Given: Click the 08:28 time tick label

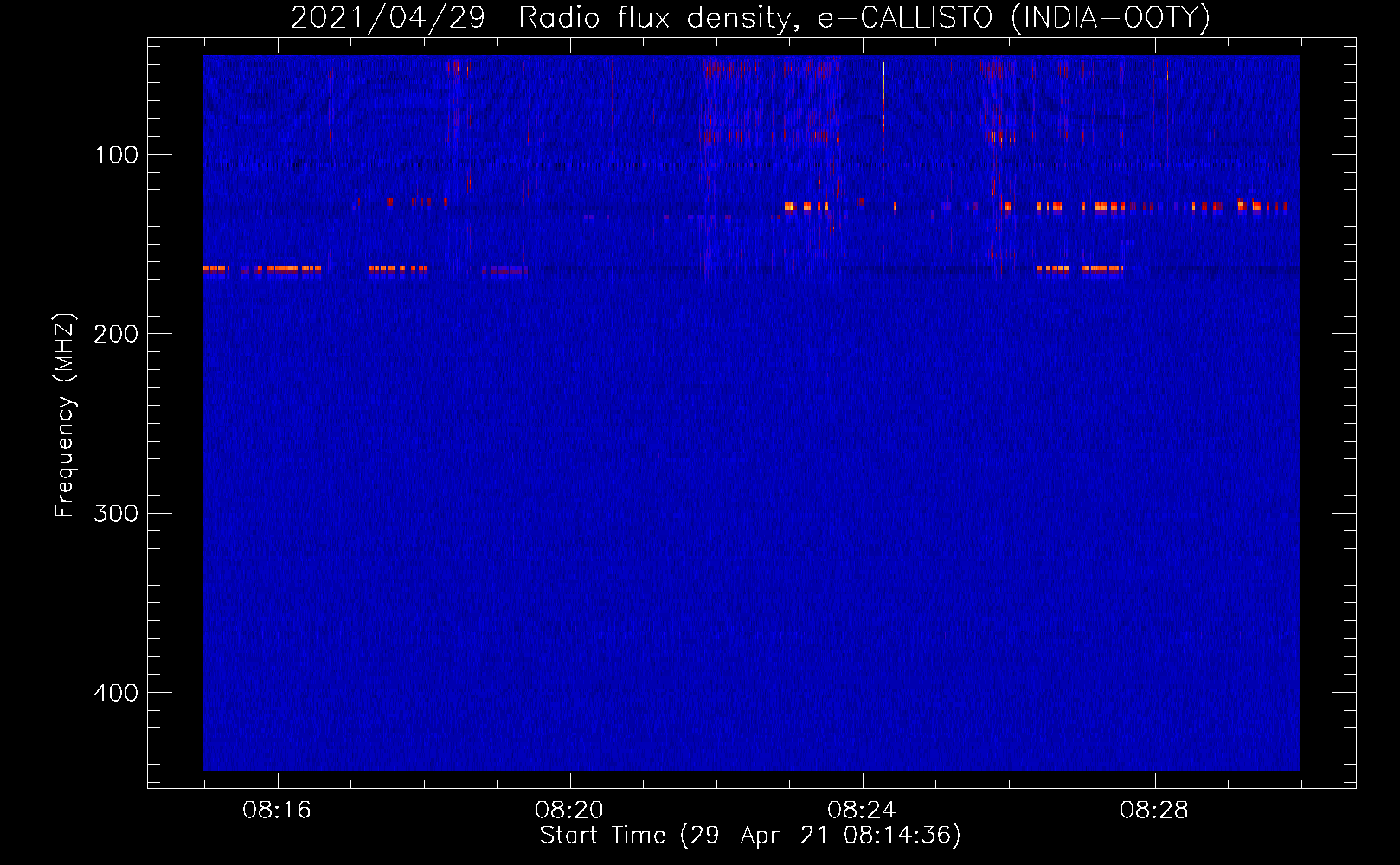Looking at the screenshot, I should [x=1154, y=811].
